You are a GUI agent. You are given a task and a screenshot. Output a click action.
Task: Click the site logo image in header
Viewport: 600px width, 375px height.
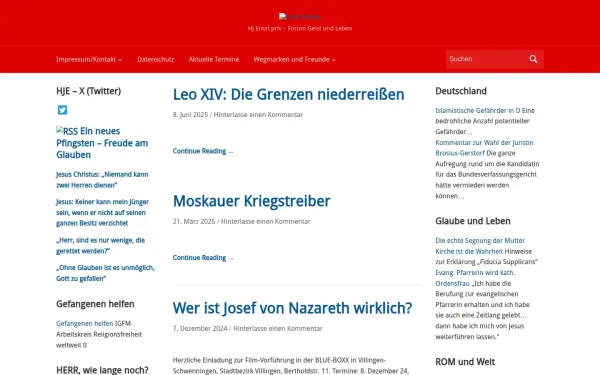[x=300, y=17]
